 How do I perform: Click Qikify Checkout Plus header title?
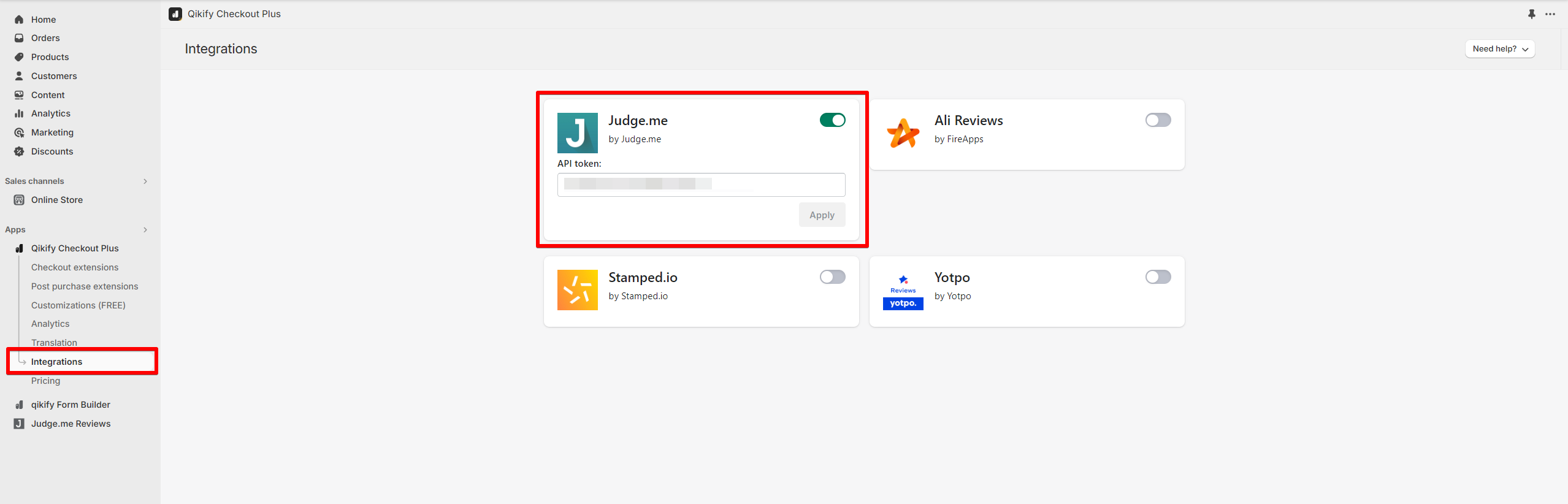[234, 14]
